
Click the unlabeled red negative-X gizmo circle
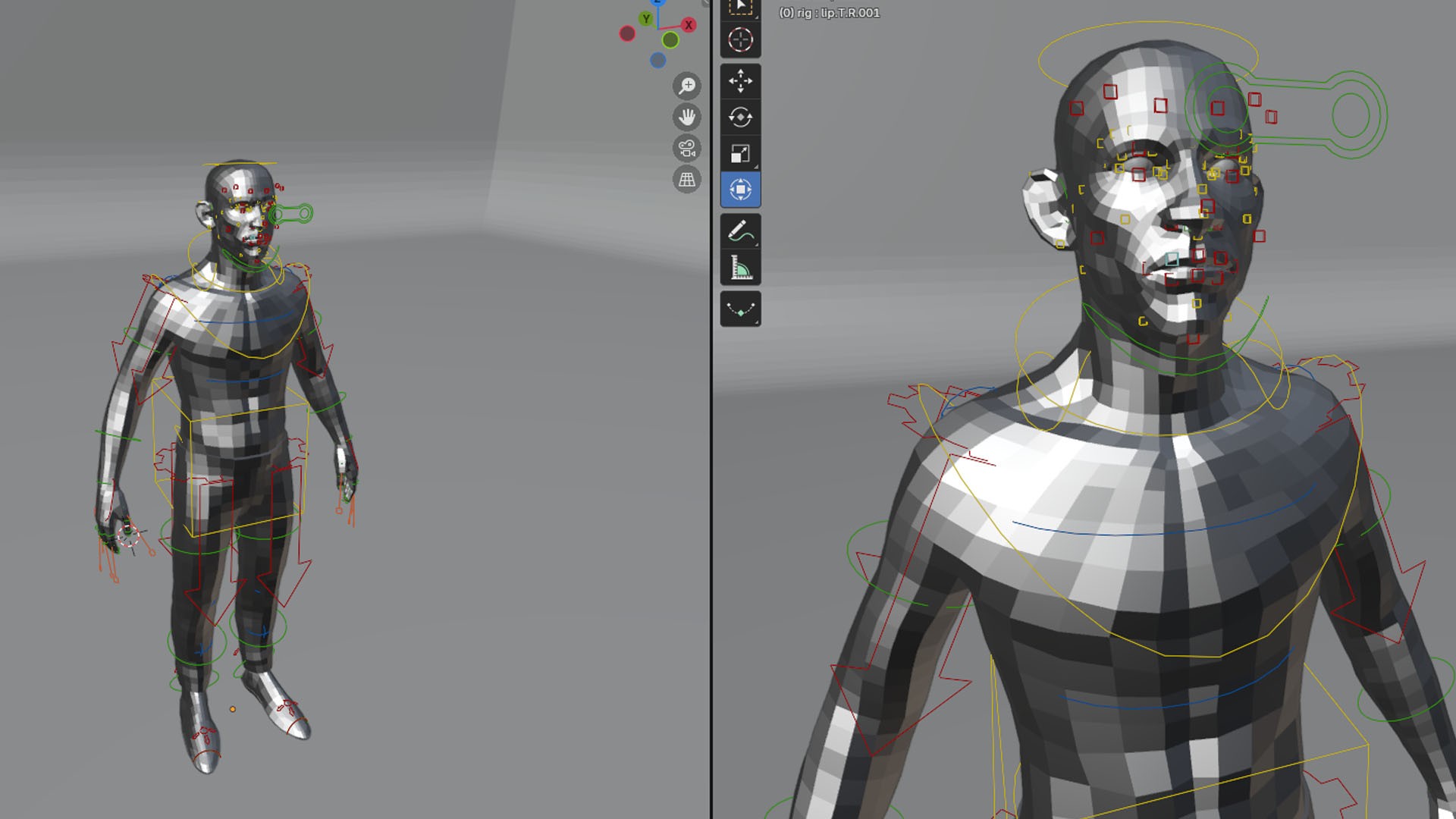627,33
